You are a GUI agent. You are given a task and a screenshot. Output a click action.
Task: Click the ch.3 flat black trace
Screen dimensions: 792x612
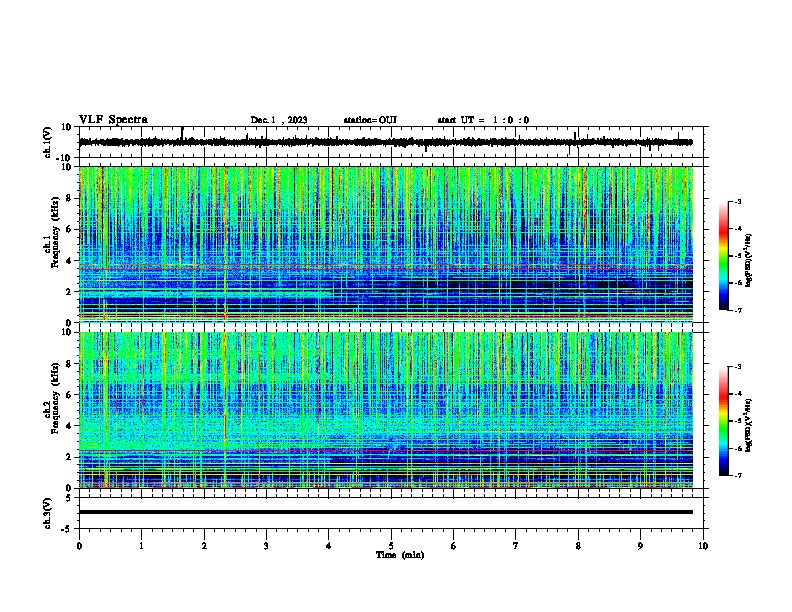(x=386, y=512)
